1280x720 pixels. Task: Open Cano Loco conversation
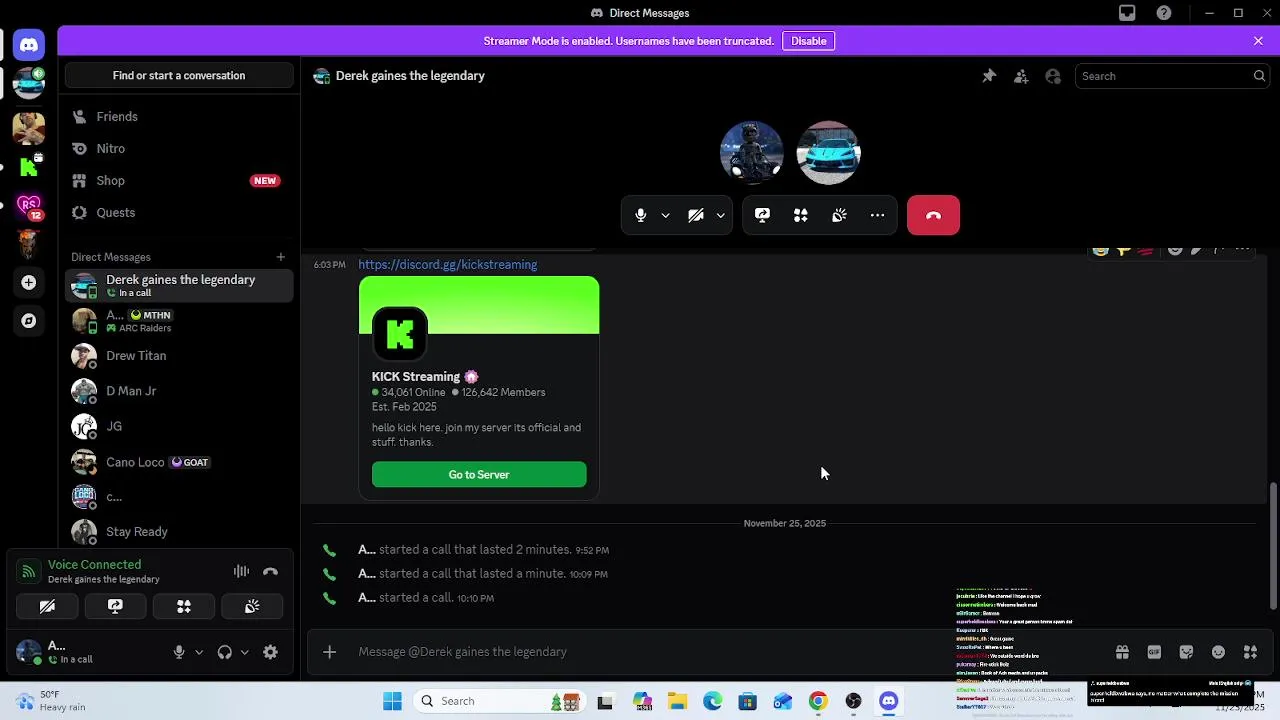click(180, 462)
